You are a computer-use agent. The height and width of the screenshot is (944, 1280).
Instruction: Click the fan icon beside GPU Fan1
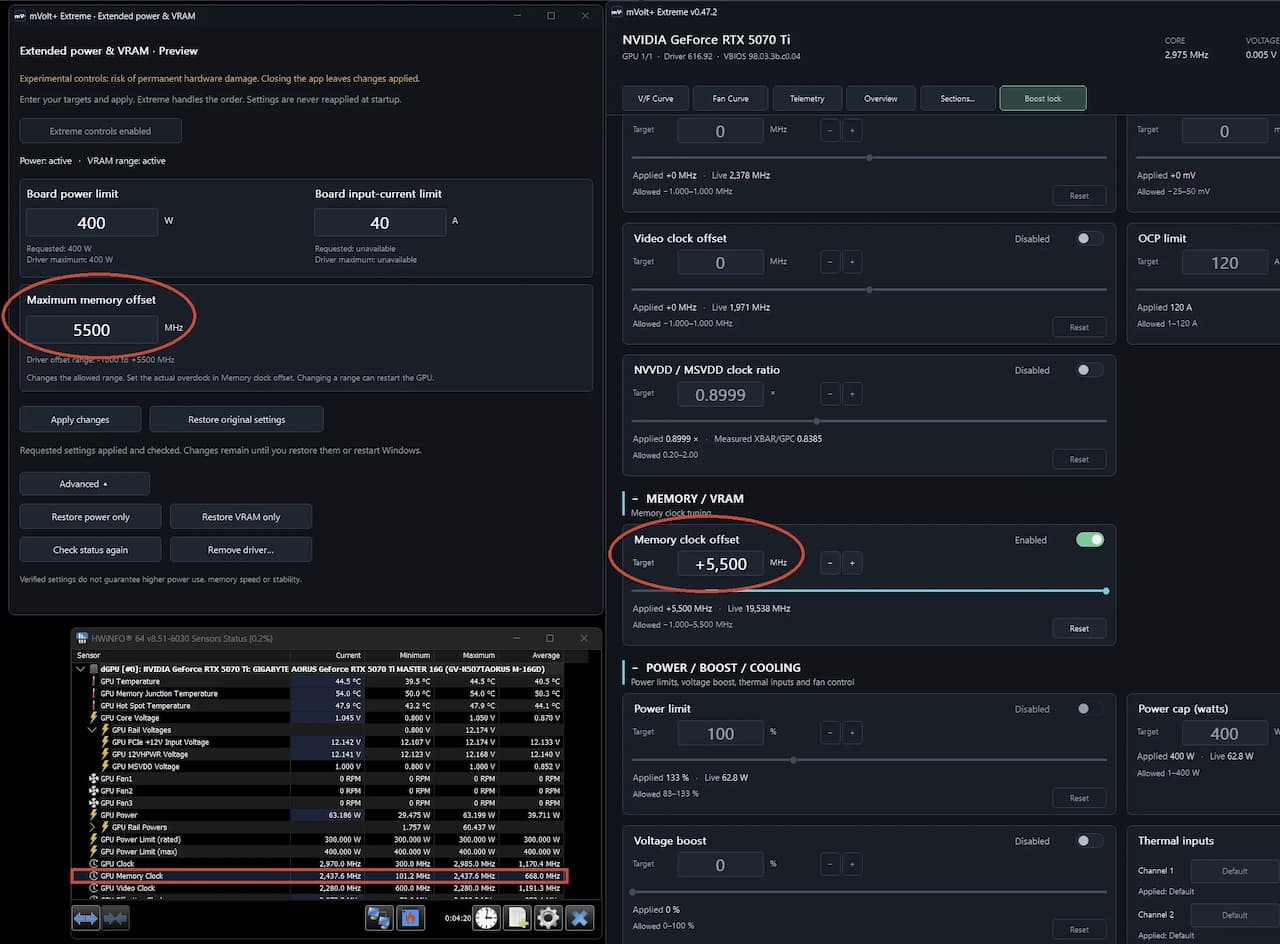coord(94,778)
